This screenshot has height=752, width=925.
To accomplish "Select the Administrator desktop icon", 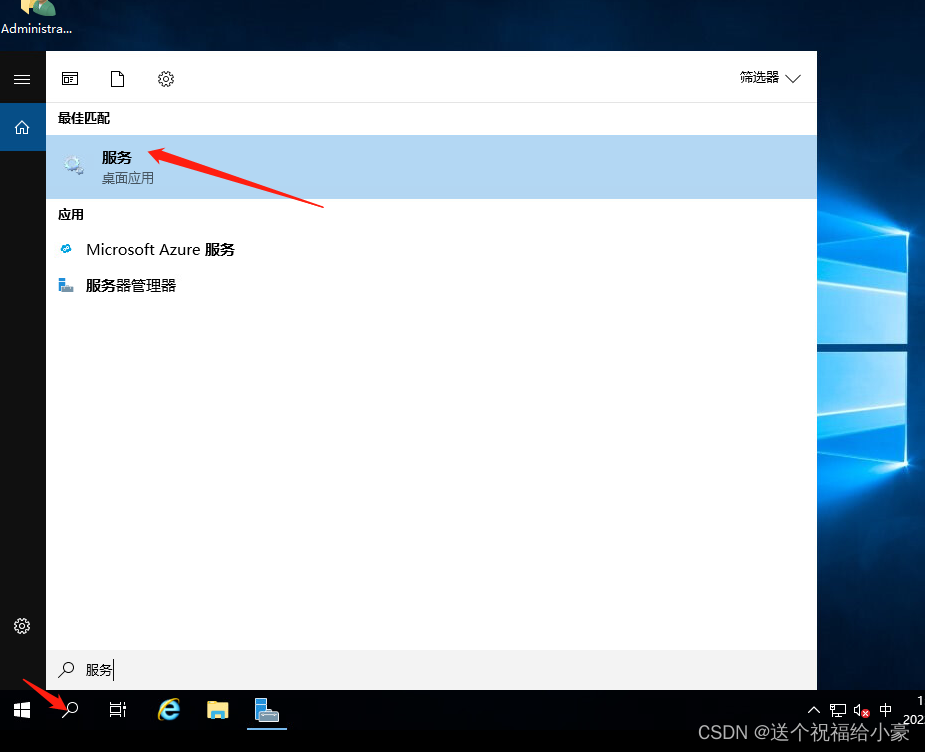I will tap(37, 18).
